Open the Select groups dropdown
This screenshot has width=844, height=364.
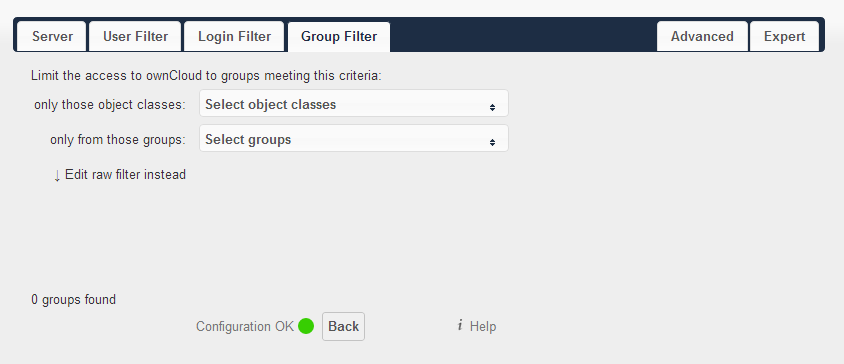pos(354,138)
